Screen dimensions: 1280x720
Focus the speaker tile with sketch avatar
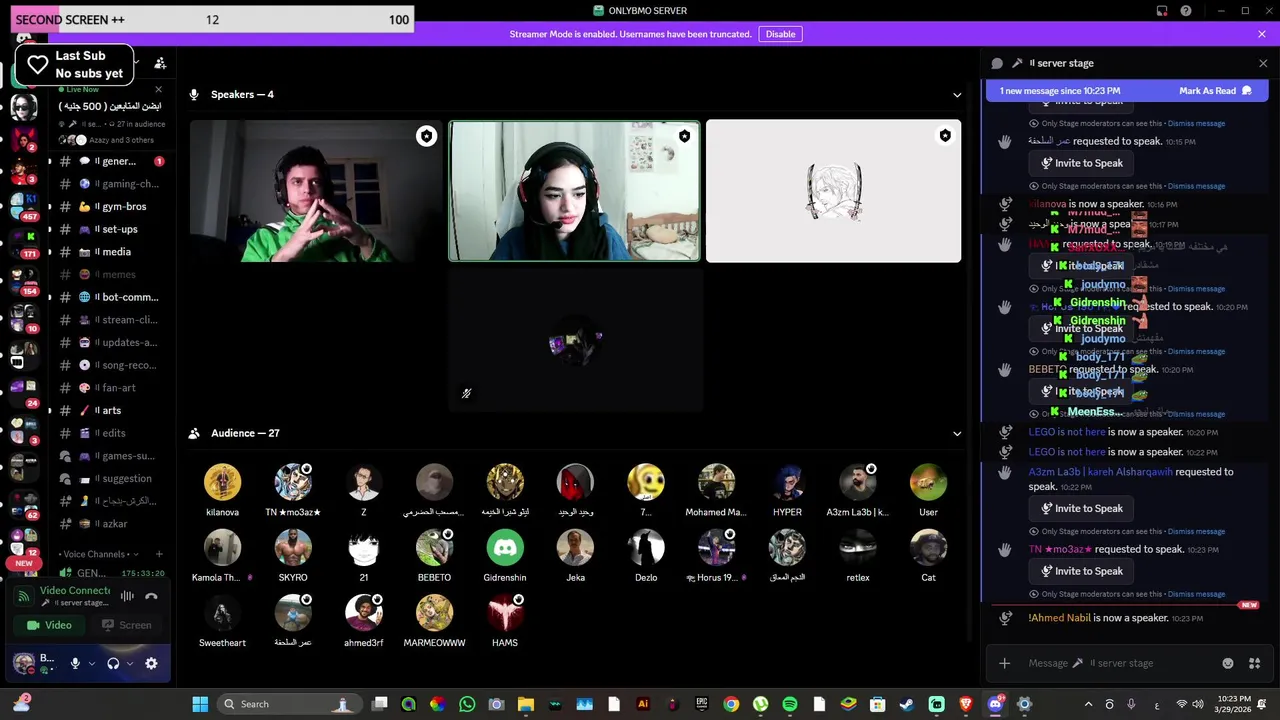click(834, 192)
